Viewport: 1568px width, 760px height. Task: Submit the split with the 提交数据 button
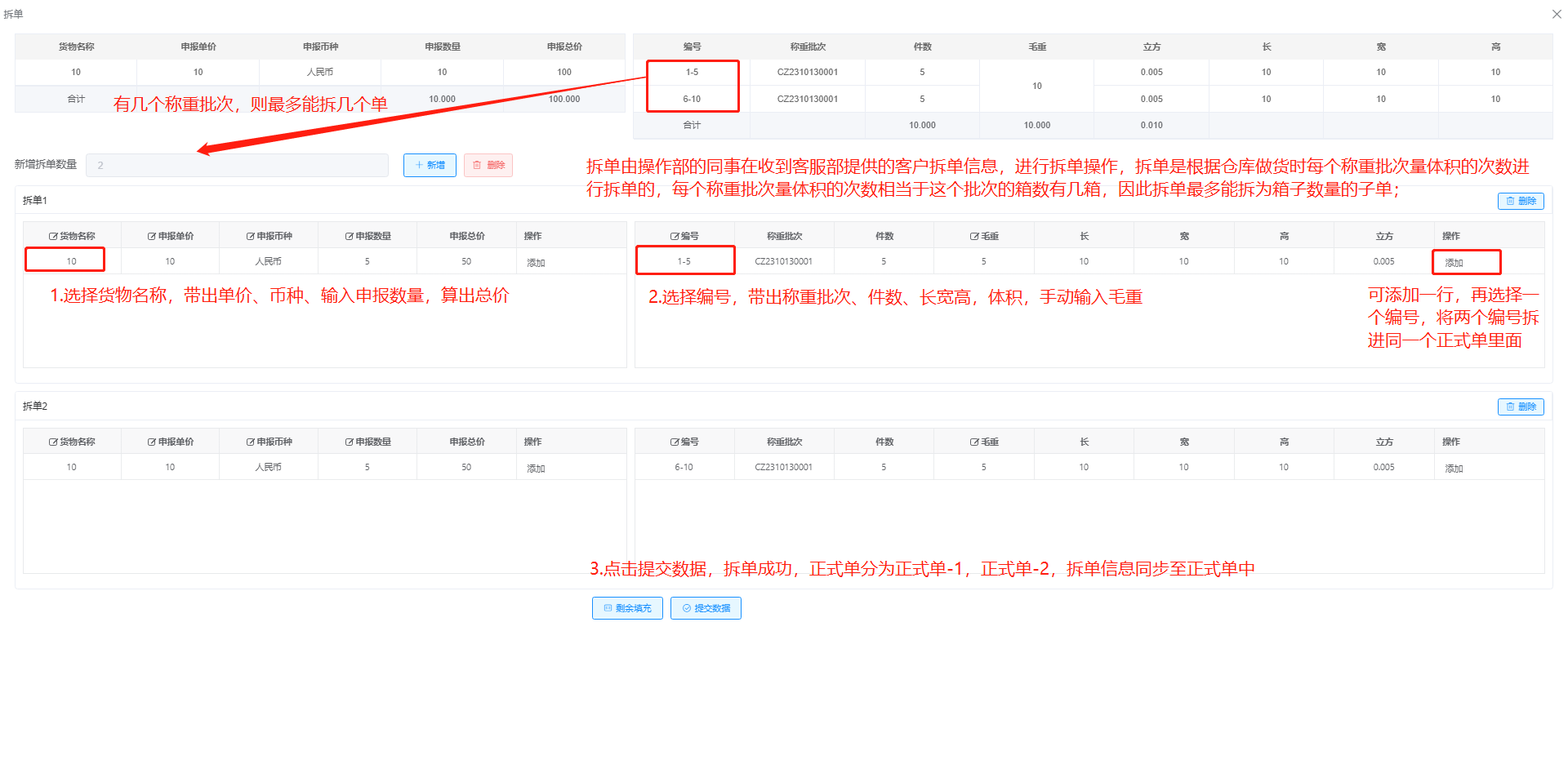[x=706, y=608]
